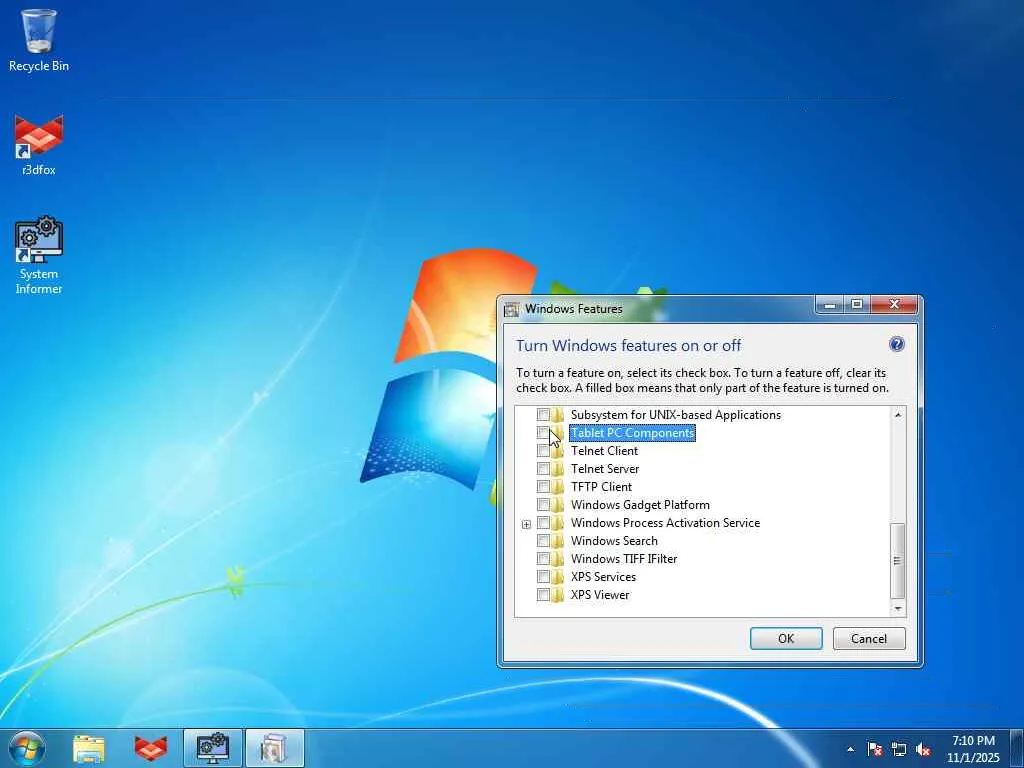Select Windows Gadget Platform row label
1024x768 pixels.
(640, 504)
